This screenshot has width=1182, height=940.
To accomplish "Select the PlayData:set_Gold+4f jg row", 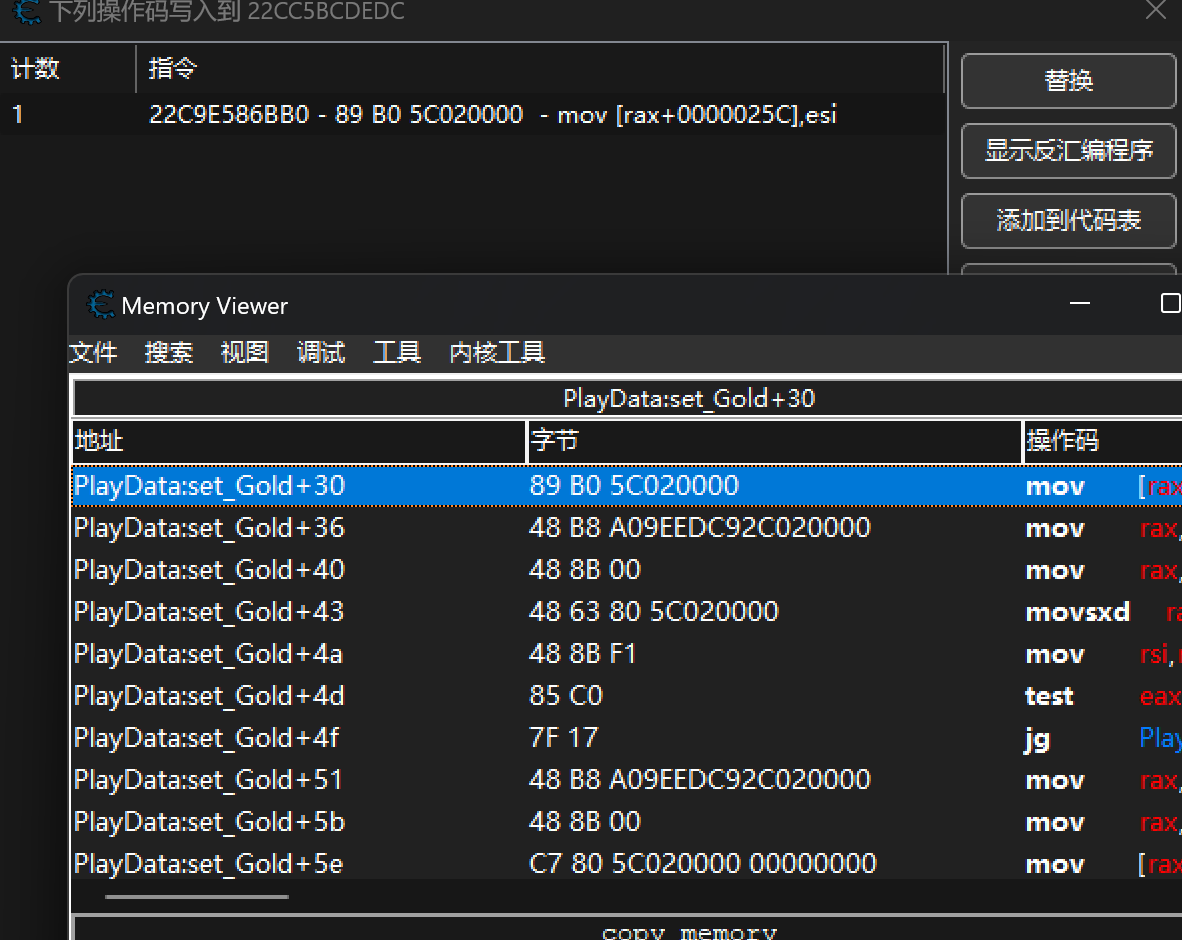I will pyautogui.click(x=627, y=737).
